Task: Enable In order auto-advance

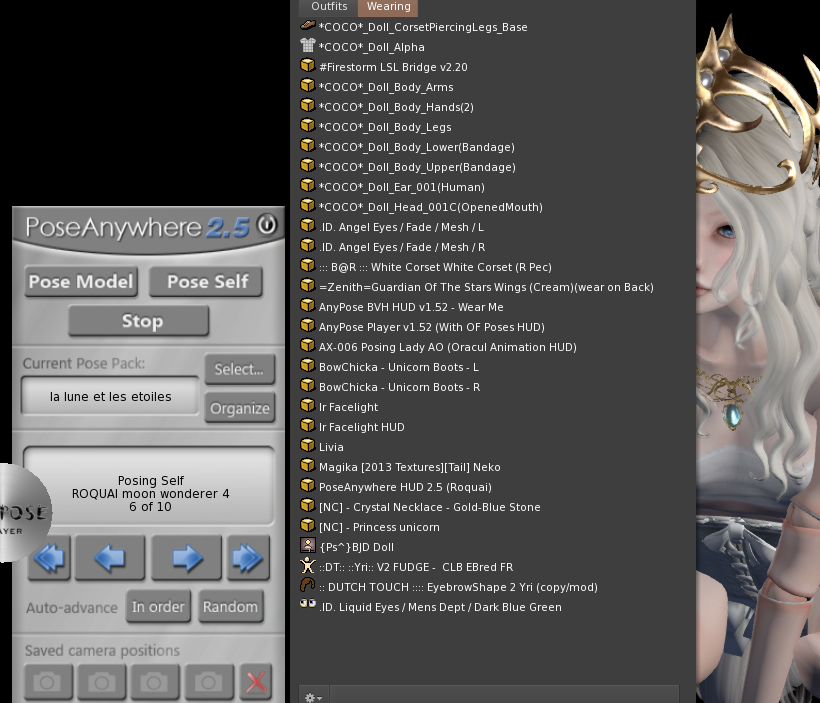Action: click(x=158, y=607)
